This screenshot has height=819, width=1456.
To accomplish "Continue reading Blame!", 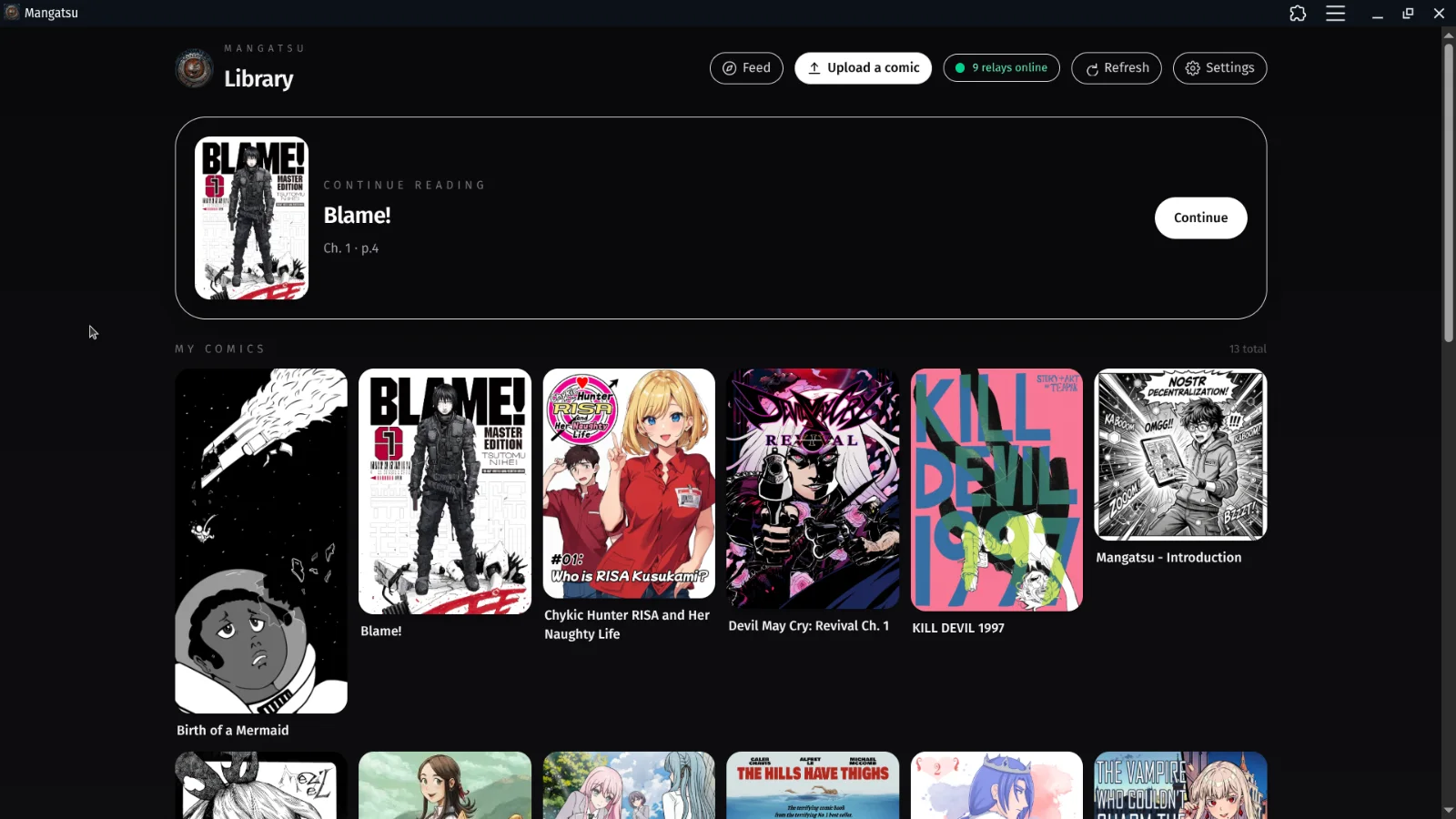I will 1200,218.
